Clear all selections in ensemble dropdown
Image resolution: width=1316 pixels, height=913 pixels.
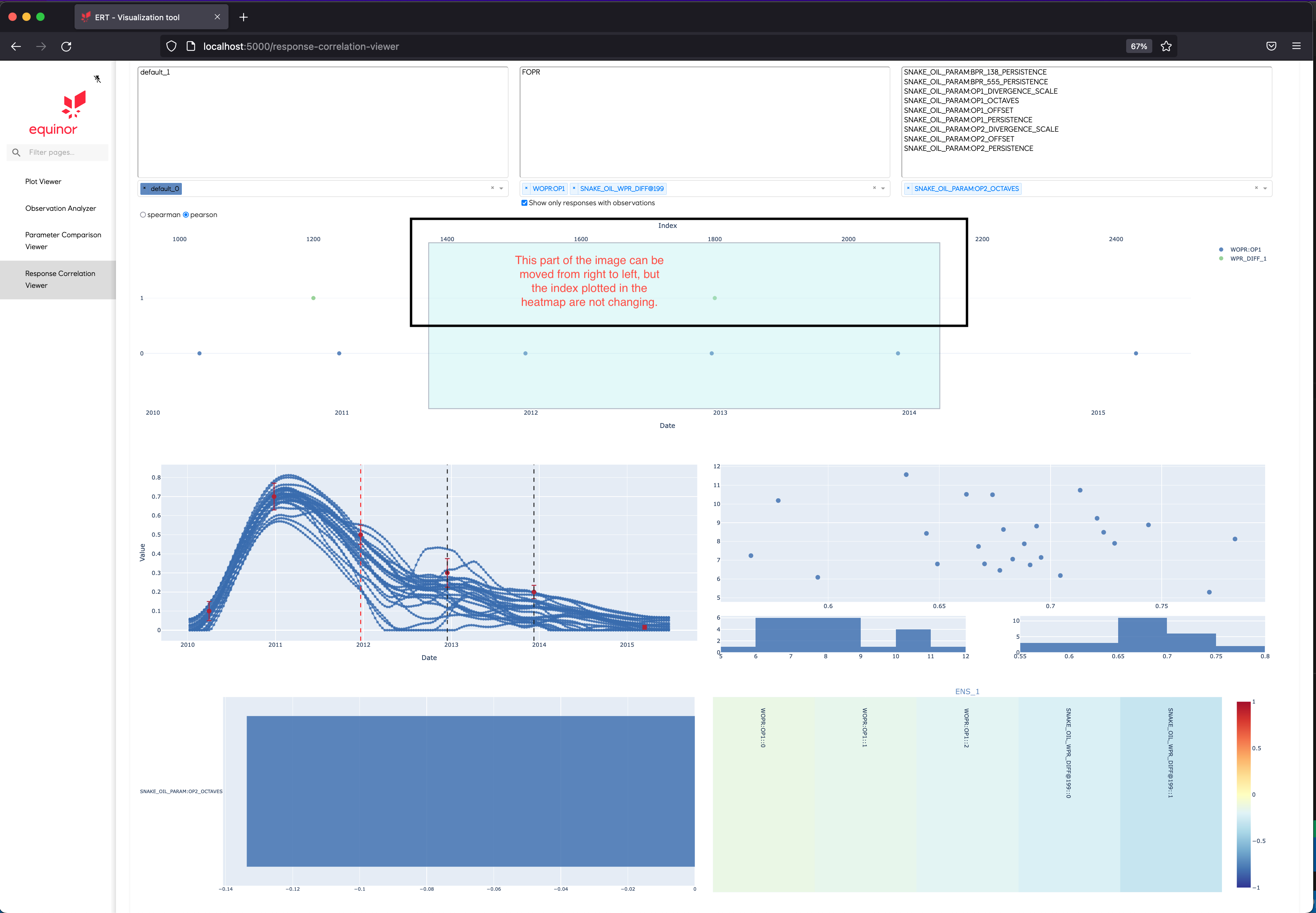click(492, 188)
